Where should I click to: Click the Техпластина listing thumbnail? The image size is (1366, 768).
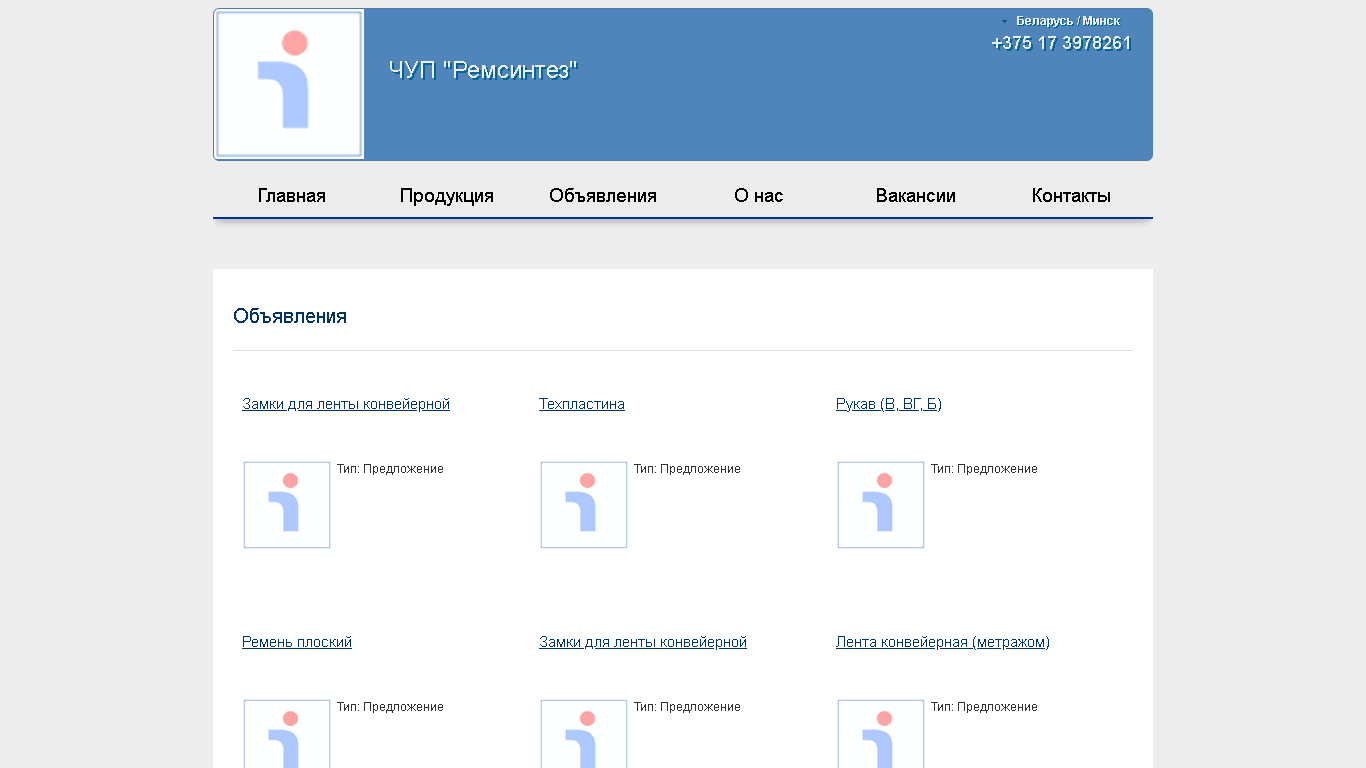(584, 505)
